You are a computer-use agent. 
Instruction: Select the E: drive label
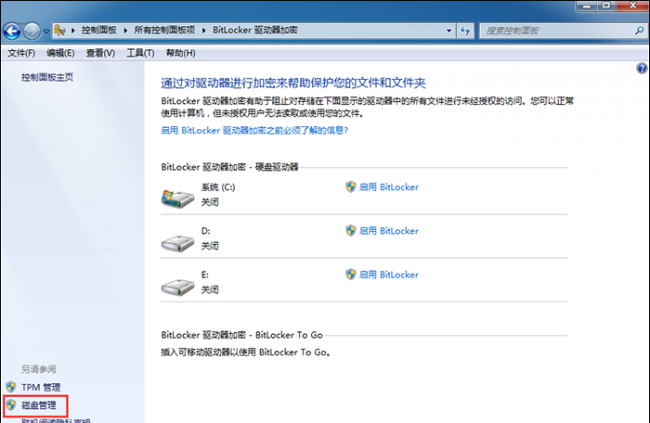pyautogui.click(x=205, y=275)
